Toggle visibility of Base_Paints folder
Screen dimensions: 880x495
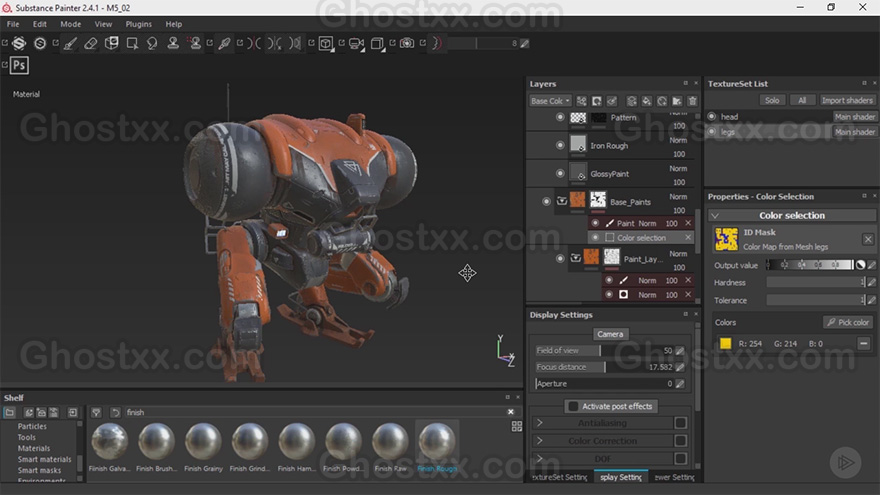click(x=546, y=201)
